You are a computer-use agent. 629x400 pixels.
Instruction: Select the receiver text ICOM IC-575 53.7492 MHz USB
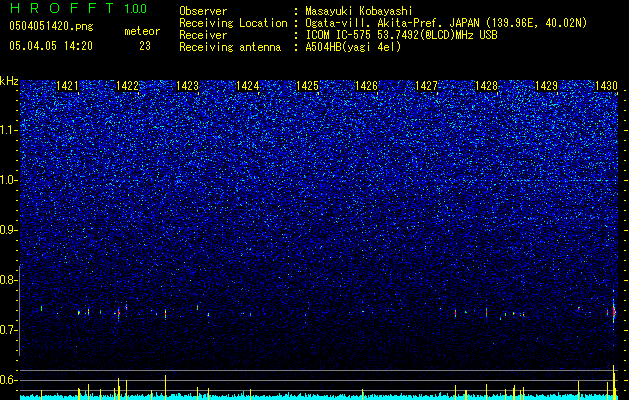point(401,35)
